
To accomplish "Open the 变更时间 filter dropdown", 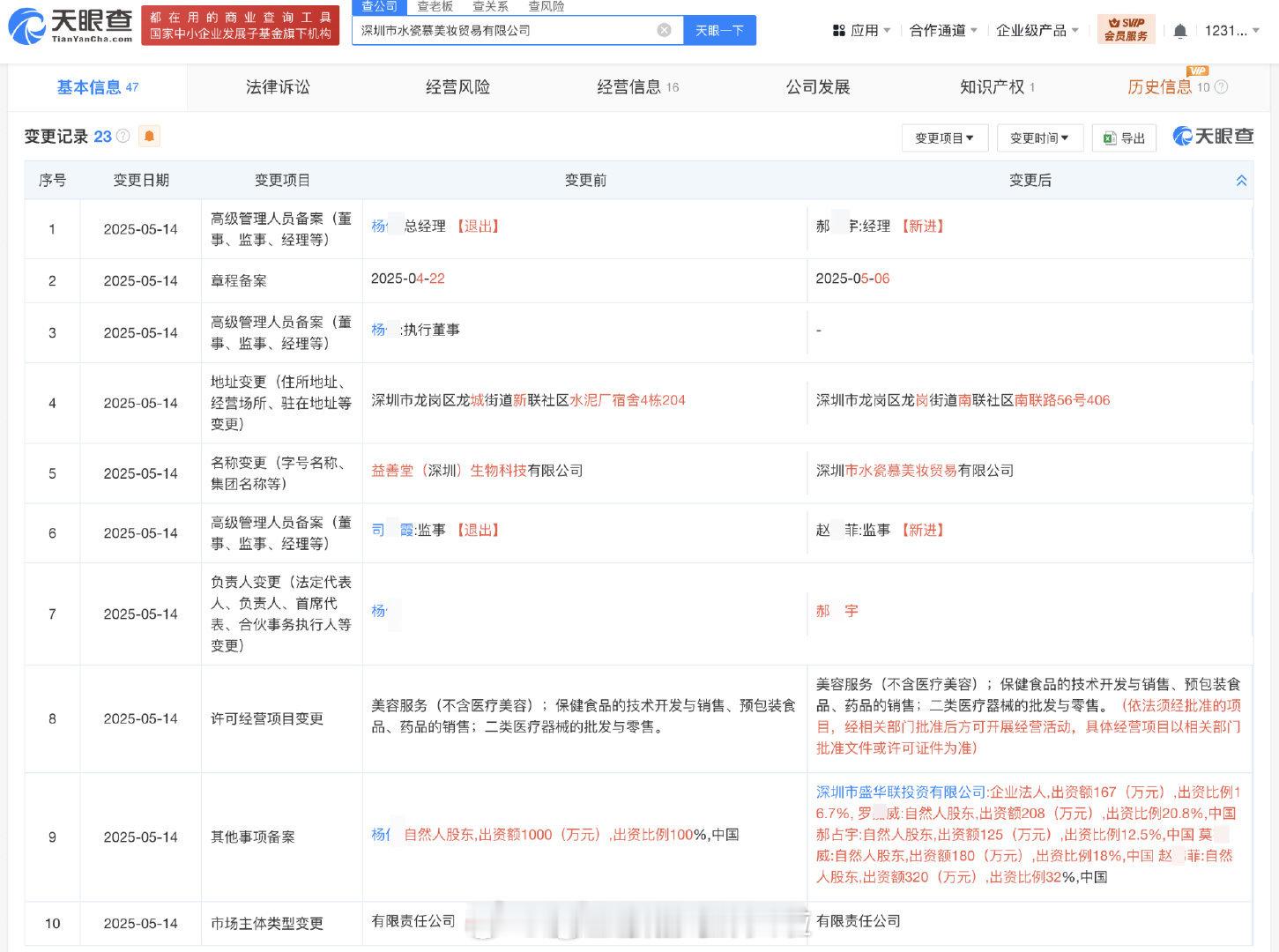I will 1039,138.
